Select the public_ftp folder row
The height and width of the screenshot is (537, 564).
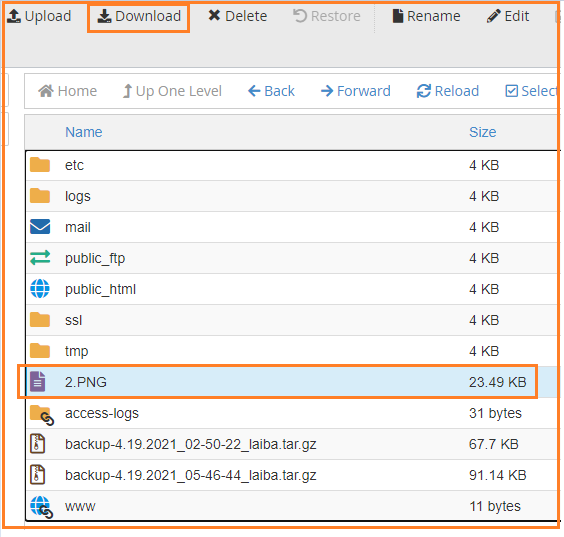tap(292, 258)
